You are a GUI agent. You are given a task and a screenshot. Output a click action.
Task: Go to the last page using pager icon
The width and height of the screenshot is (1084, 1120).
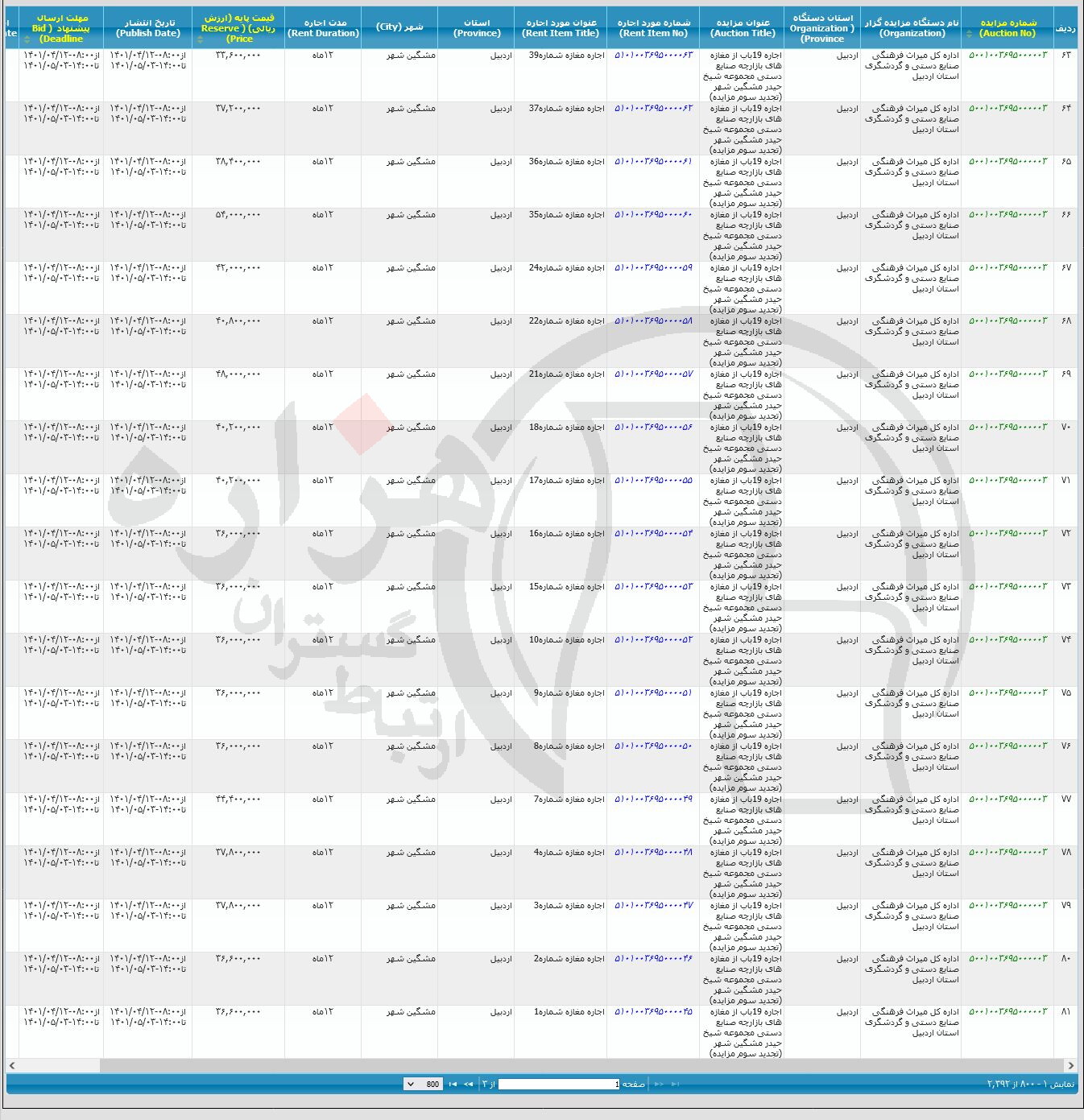coord(453,1084)
